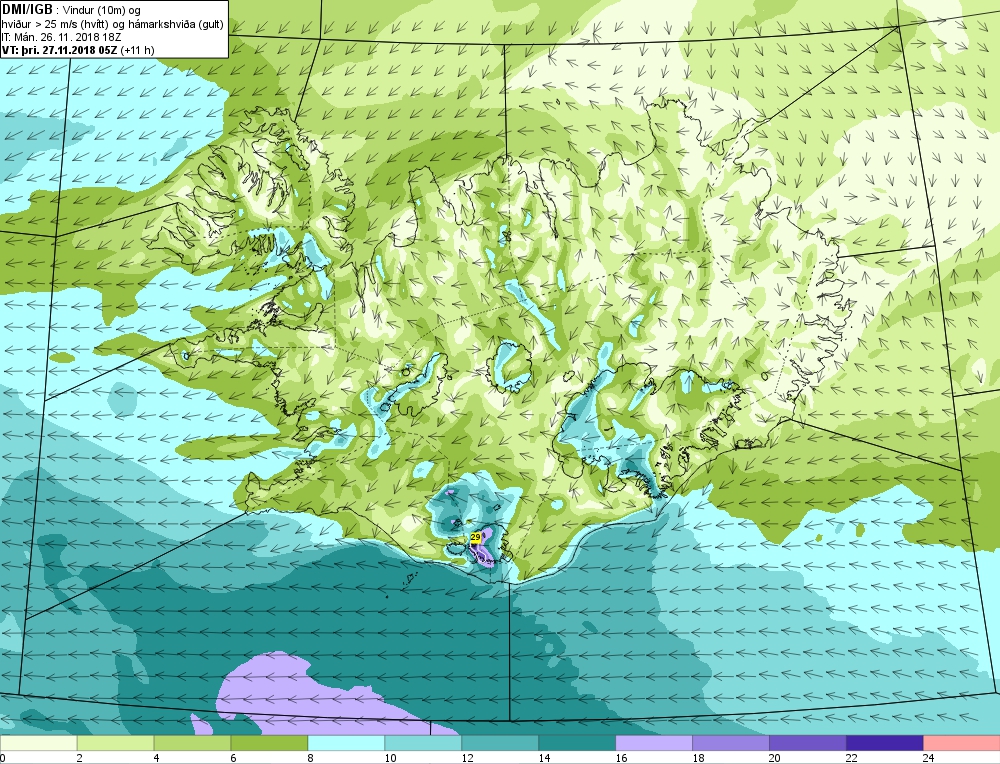Select the violet 20–22 m/s legend swatch
The image size is (1000, 764).
(808, 743)
